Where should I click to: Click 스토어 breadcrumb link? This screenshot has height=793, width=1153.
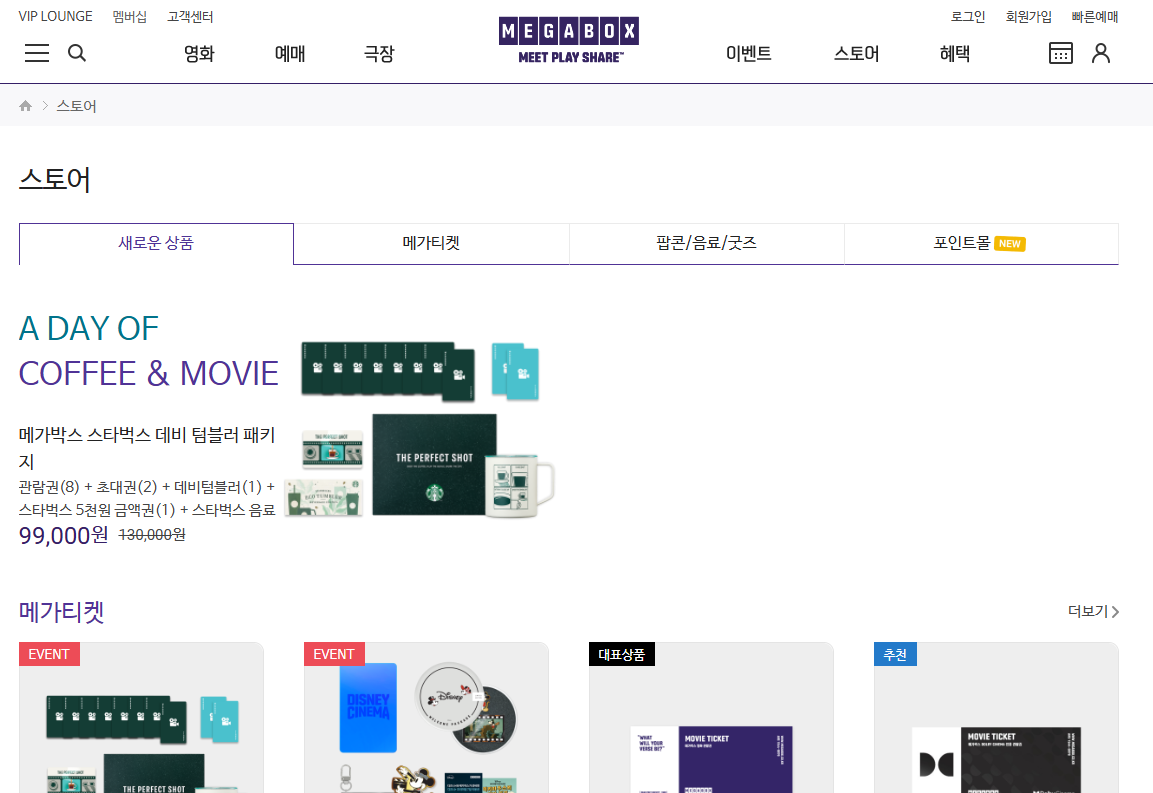[76, 106]
